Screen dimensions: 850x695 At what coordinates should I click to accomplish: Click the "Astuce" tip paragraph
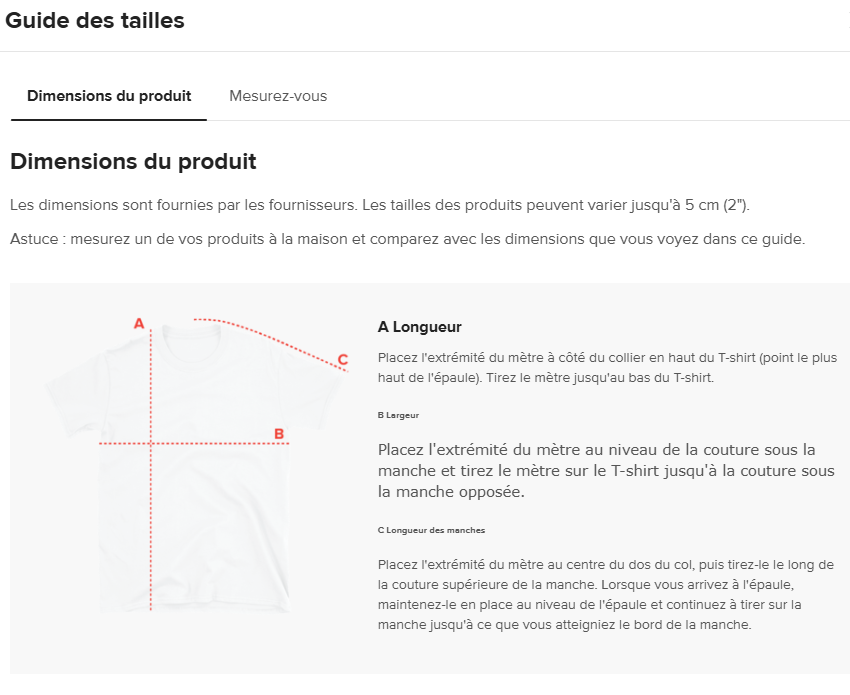(407, 239)
